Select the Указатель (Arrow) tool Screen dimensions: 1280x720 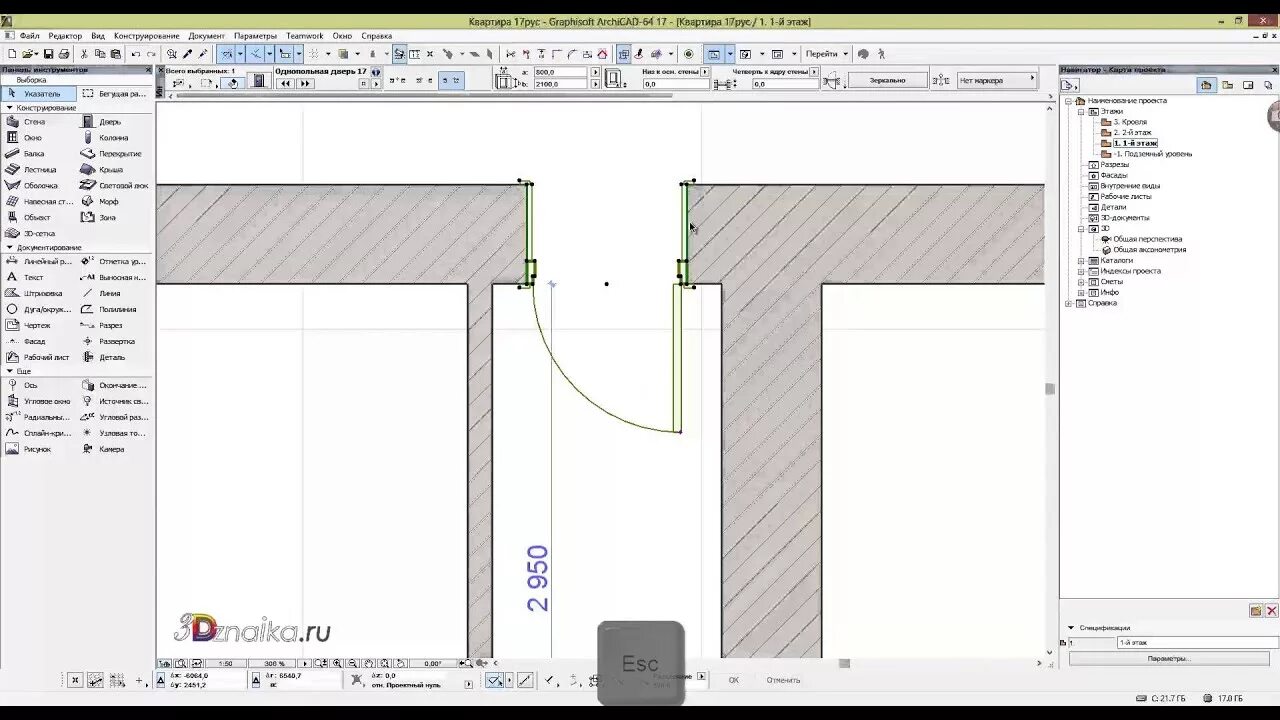click(38, 94)
